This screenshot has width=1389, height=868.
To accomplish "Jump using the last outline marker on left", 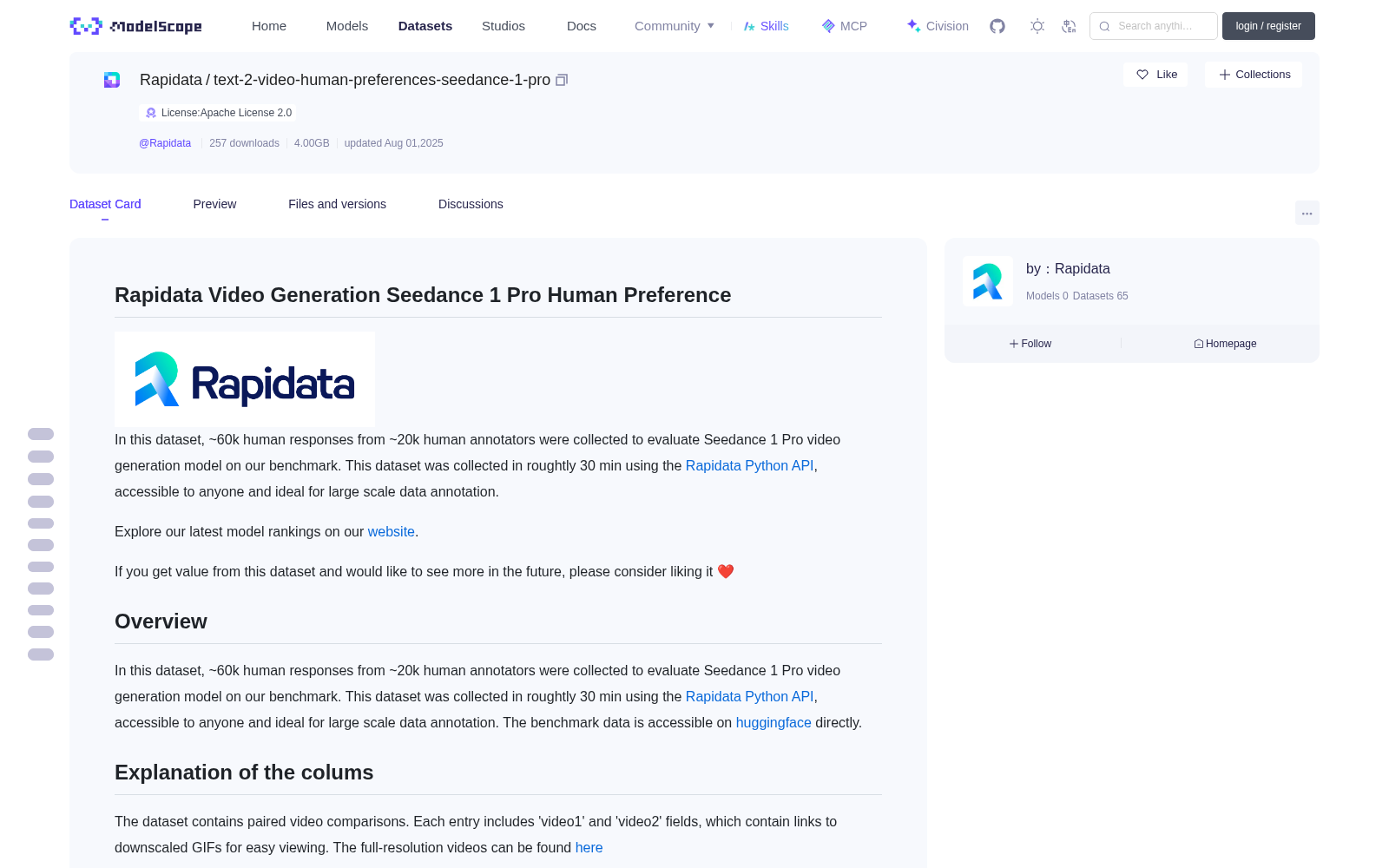I will (x=41, y=654).
